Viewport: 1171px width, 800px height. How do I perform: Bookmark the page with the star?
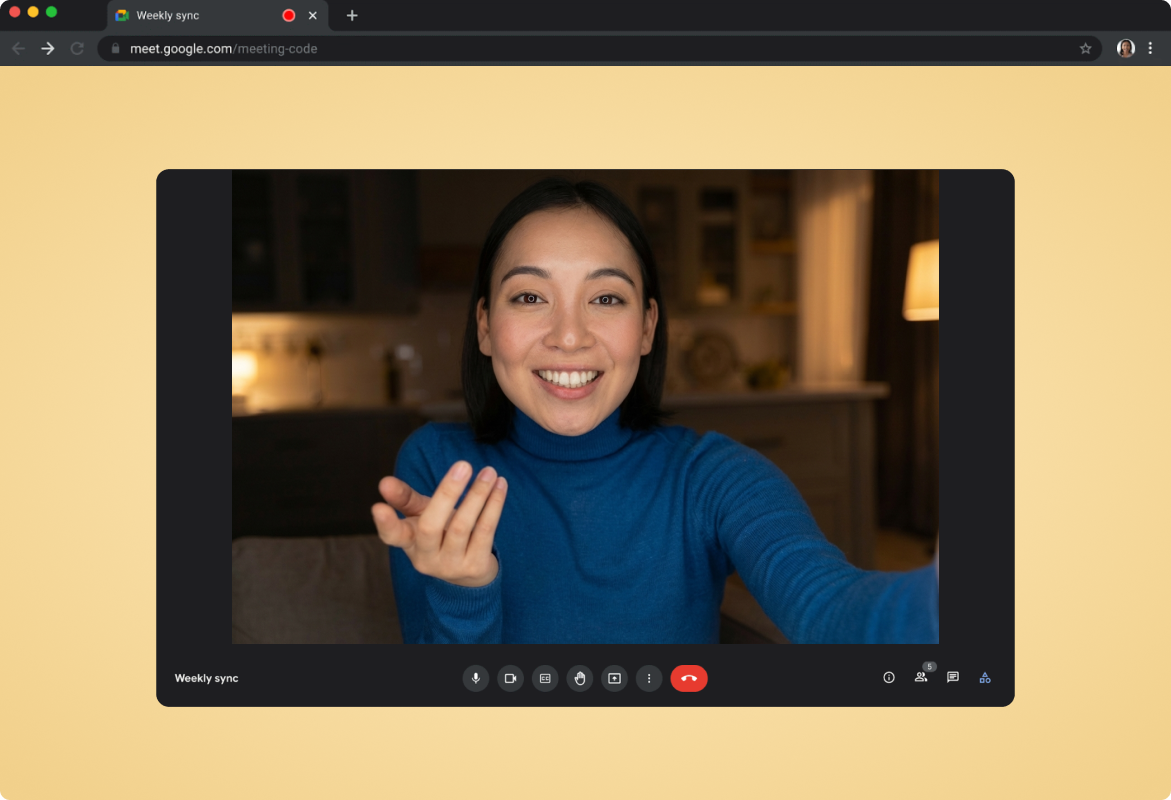pos(1086,48)
